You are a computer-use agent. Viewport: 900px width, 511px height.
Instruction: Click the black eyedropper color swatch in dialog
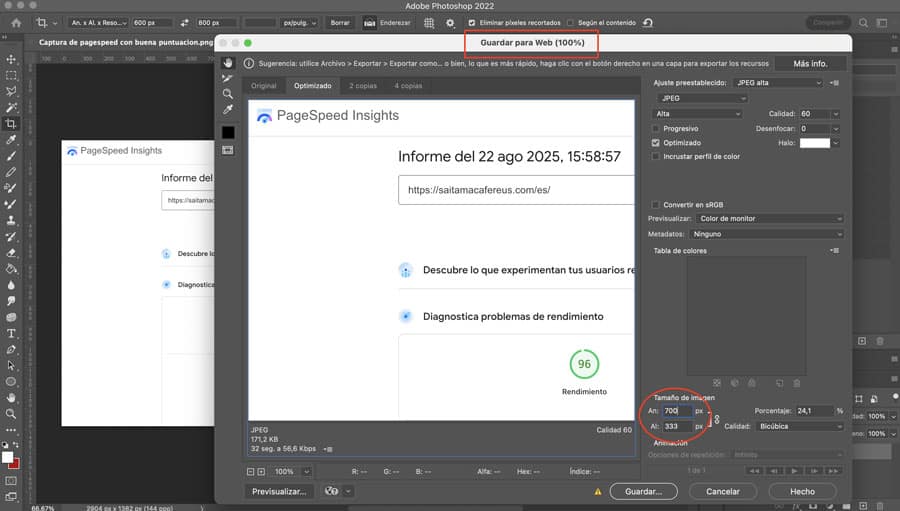[x=228, y=132]
